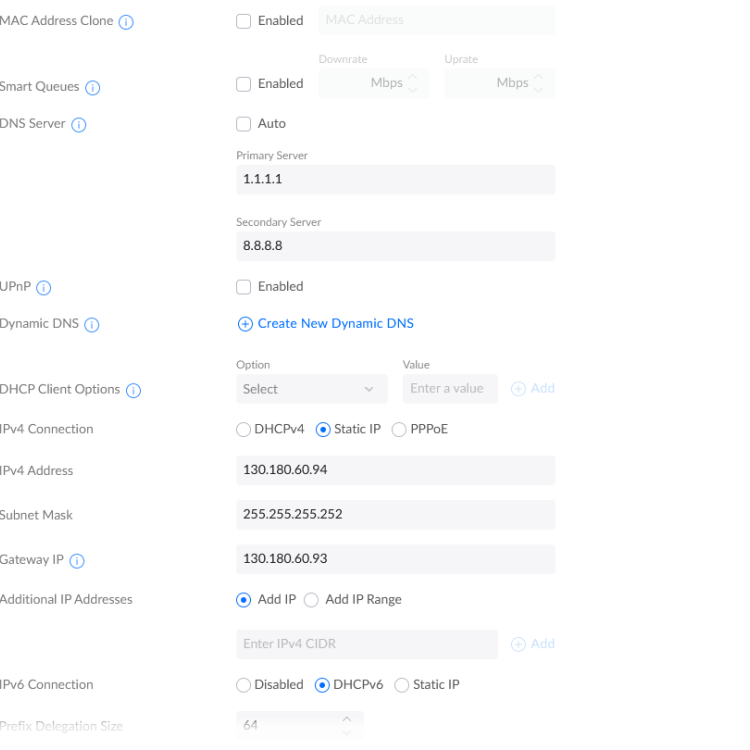Open the DHCP Option Select dropdown
Viewport: 750px width, 750px height.
tap(308, 389)
